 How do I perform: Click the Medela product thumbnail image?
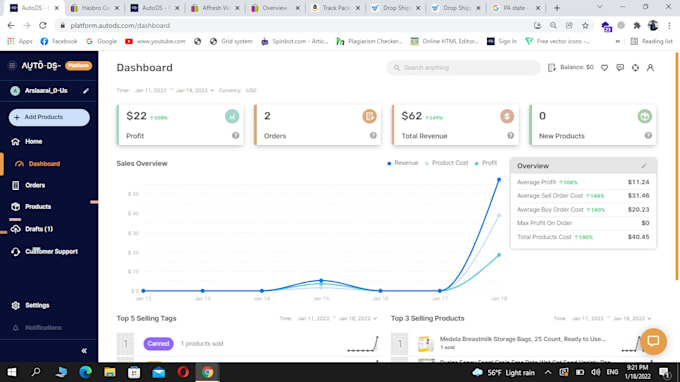[x=426, y=343]
